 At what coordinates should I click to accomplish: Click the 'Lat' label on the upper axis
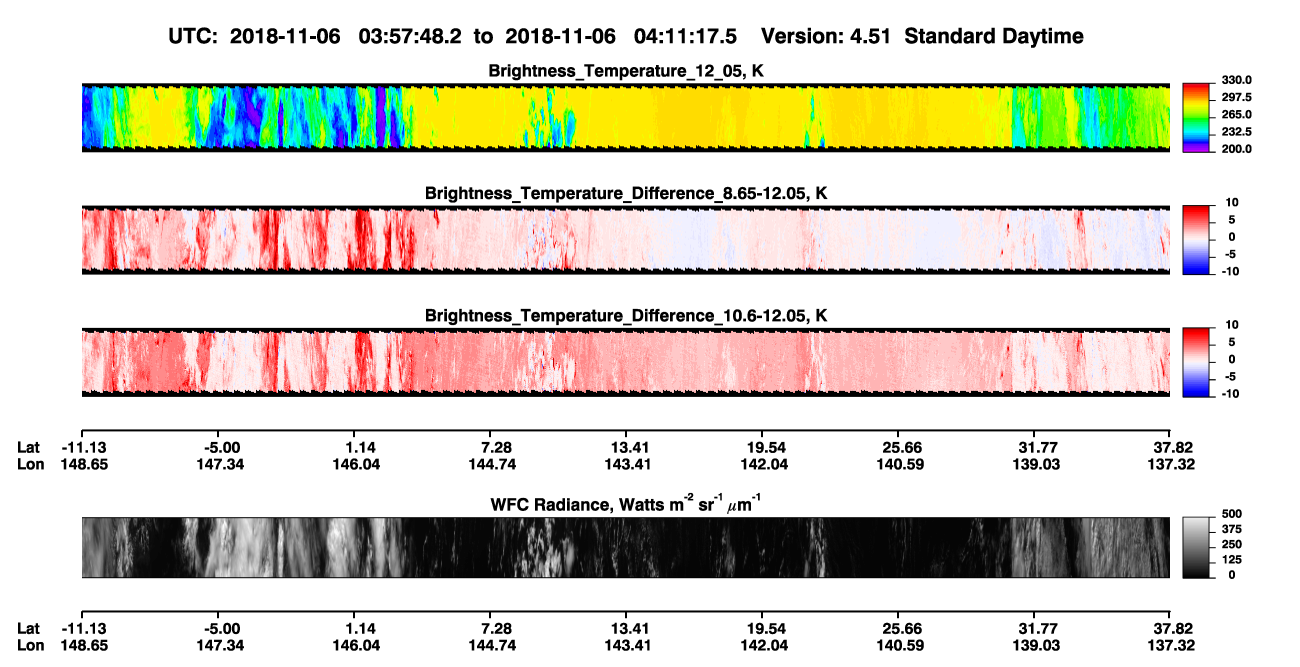click(x=28, y=447)
